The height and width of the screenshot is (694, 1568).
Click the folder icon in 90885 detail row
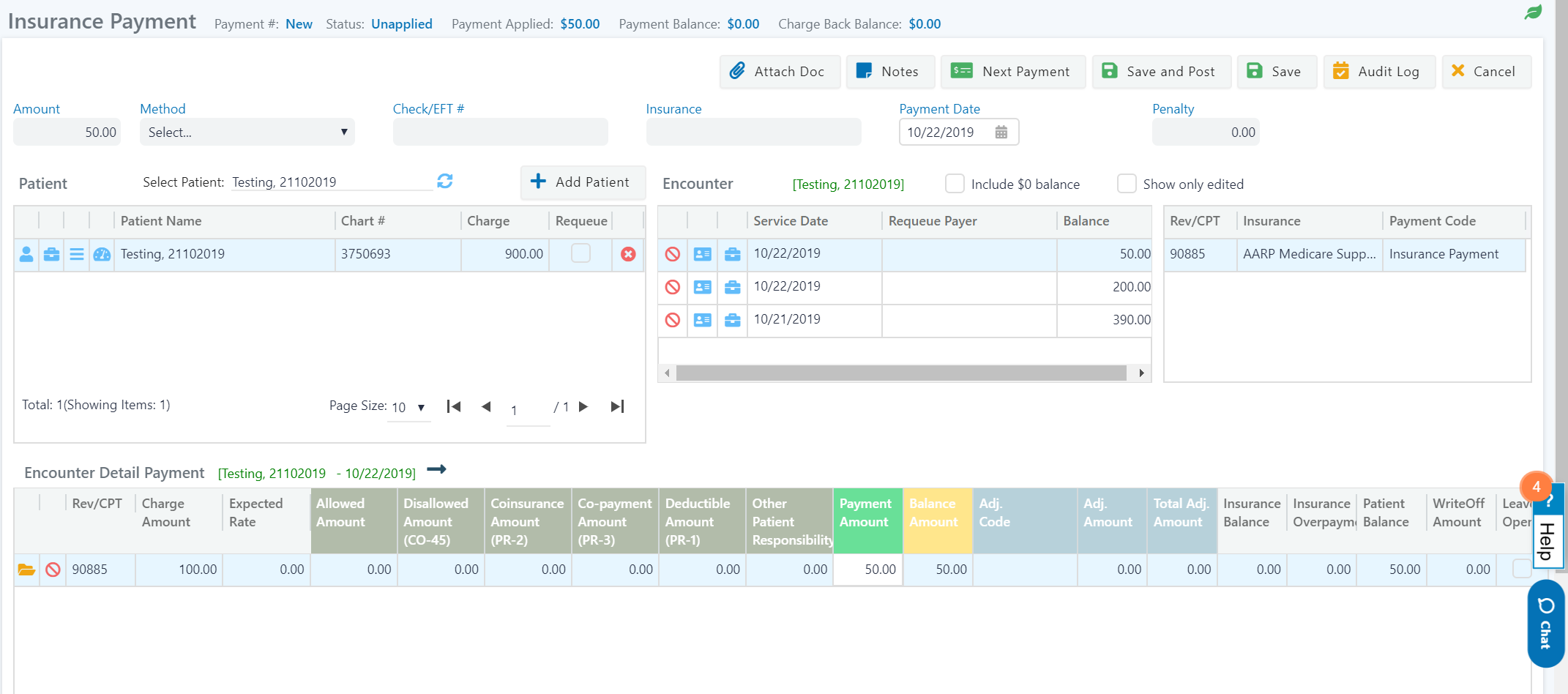click(x=26, y=570)
